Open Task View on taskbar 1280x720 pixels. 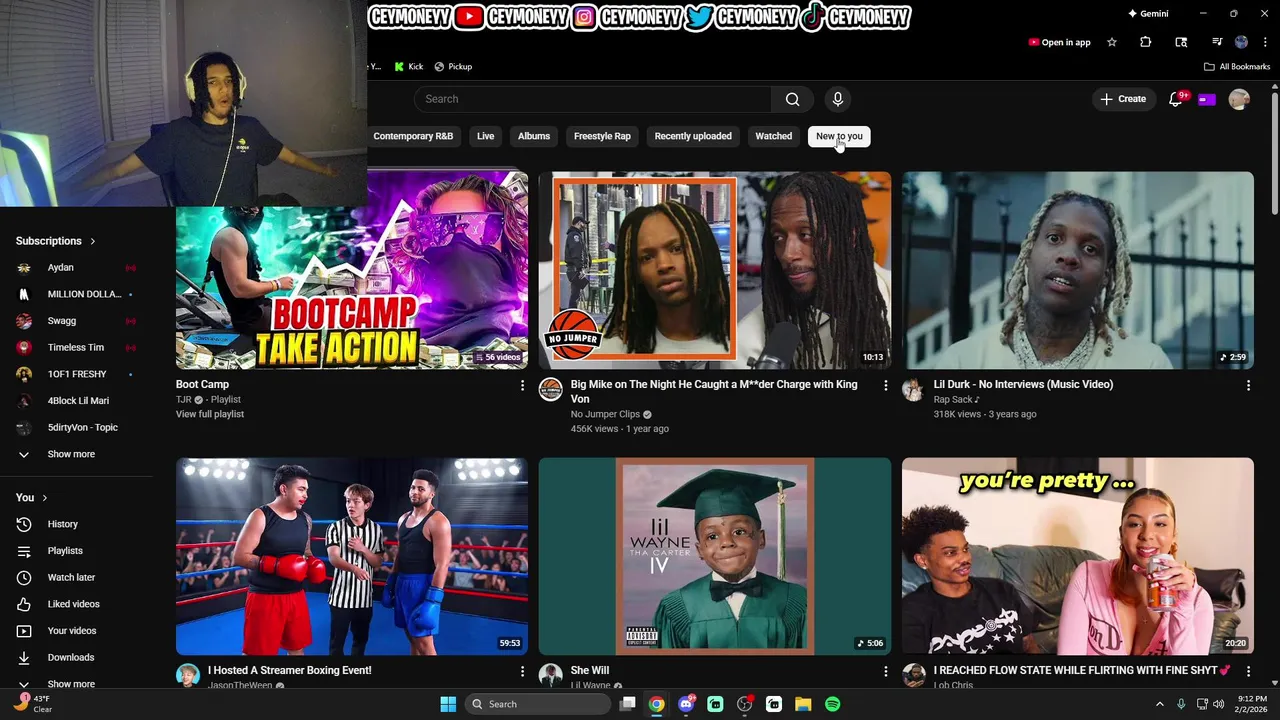click(627, 704)
